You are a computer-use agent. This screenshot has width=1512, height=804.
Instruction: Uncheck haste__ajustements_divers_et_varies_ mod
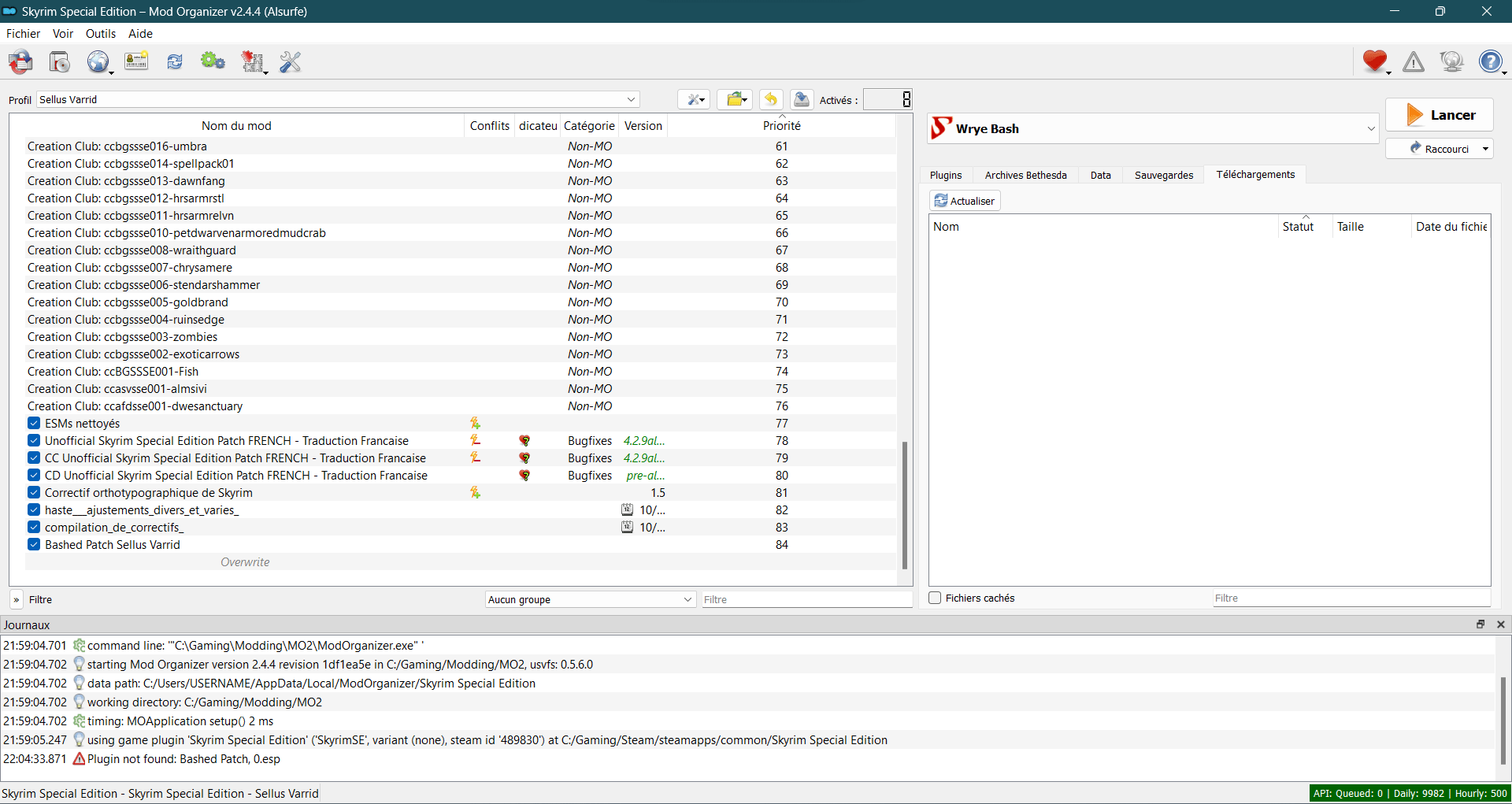pyautogui.click(x=34, y=510)
